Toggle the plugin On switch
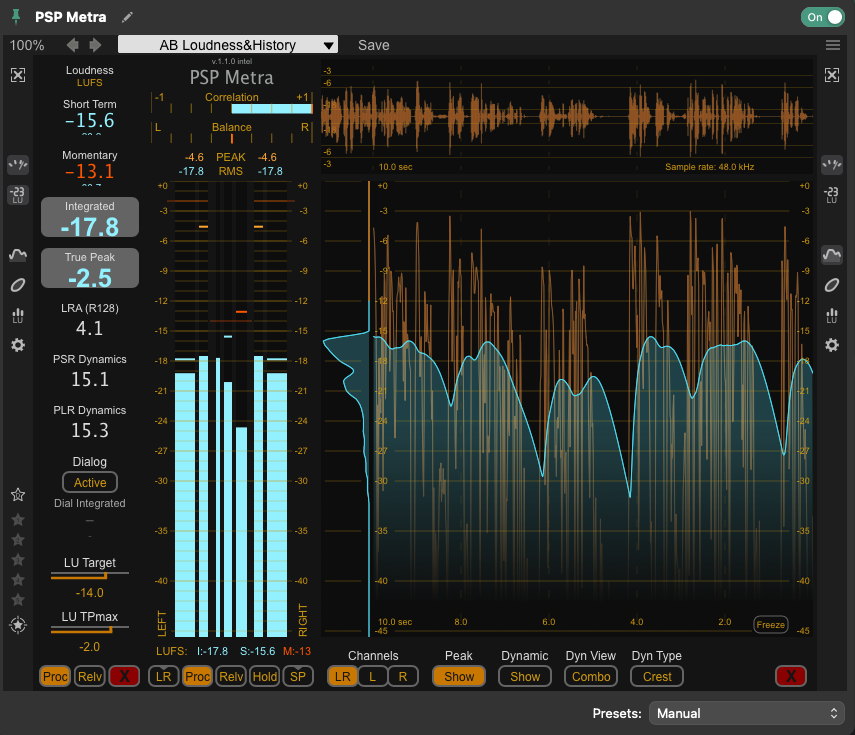 coord(823,17)
